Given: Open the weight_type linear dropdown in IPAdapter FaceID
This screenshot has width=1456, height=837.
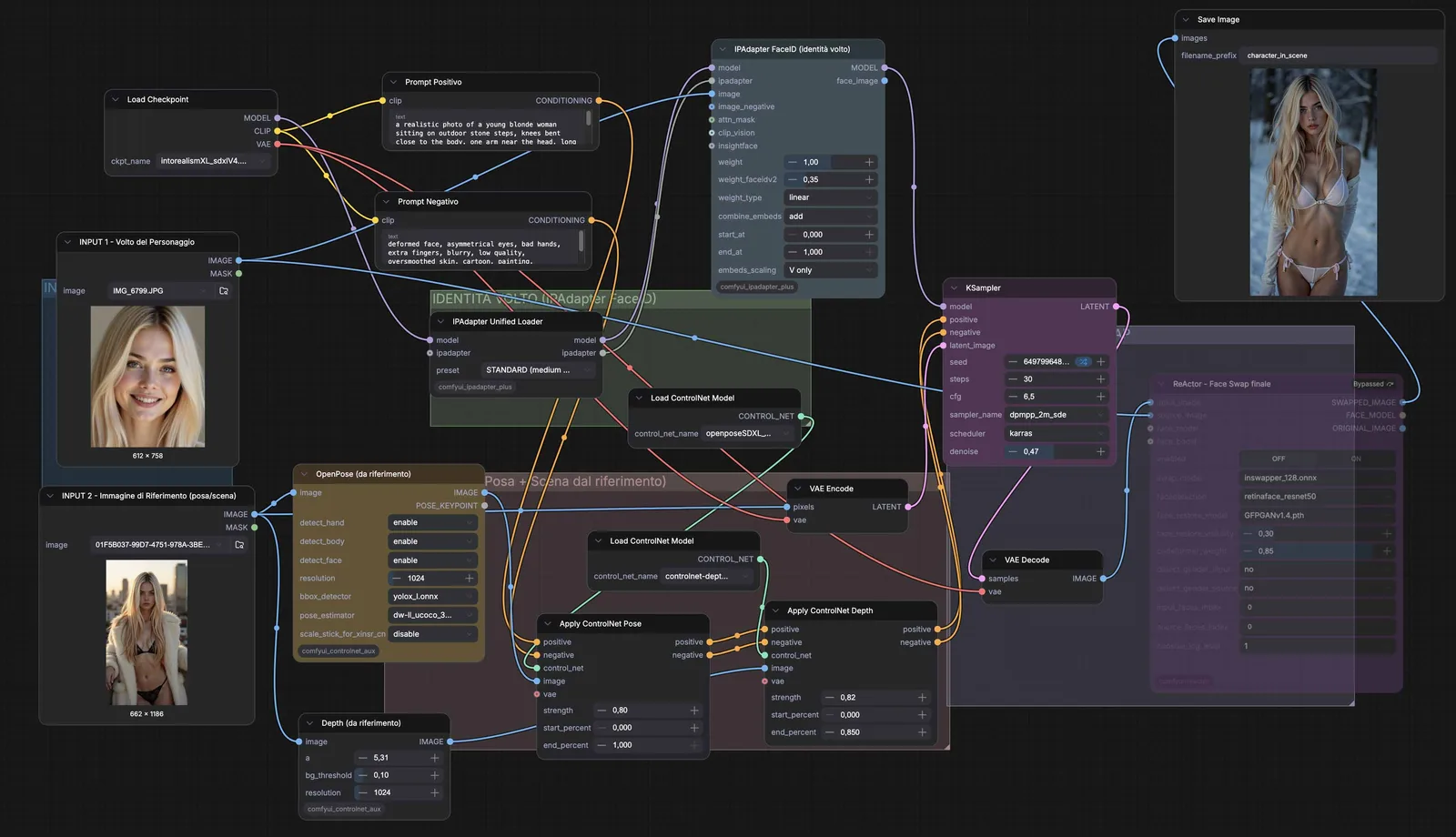Looking at the screenshot, I should pyautogui.click(x=829, y=197).
